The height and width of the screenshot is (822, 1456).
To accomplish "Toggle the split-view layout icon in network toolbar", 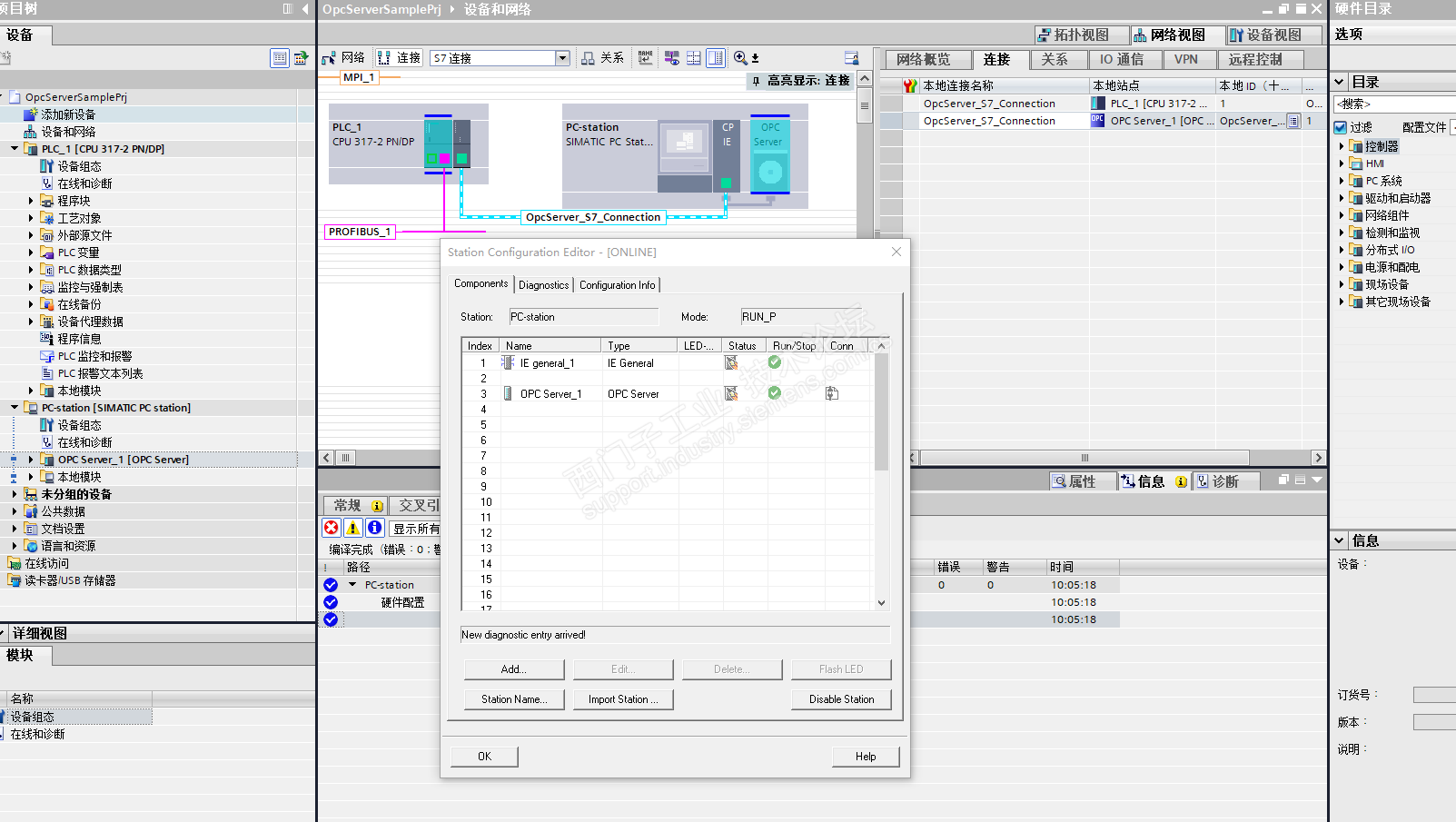I will tap(716, 58).
